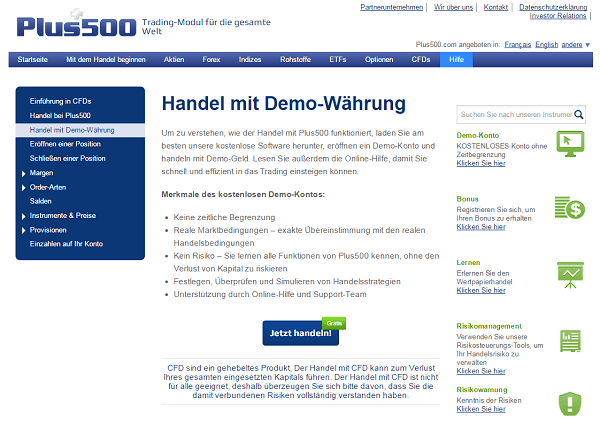Click the Demo-Konto green heading
Image resolution: width=600 pixels, height=421 pixels.
478,135
